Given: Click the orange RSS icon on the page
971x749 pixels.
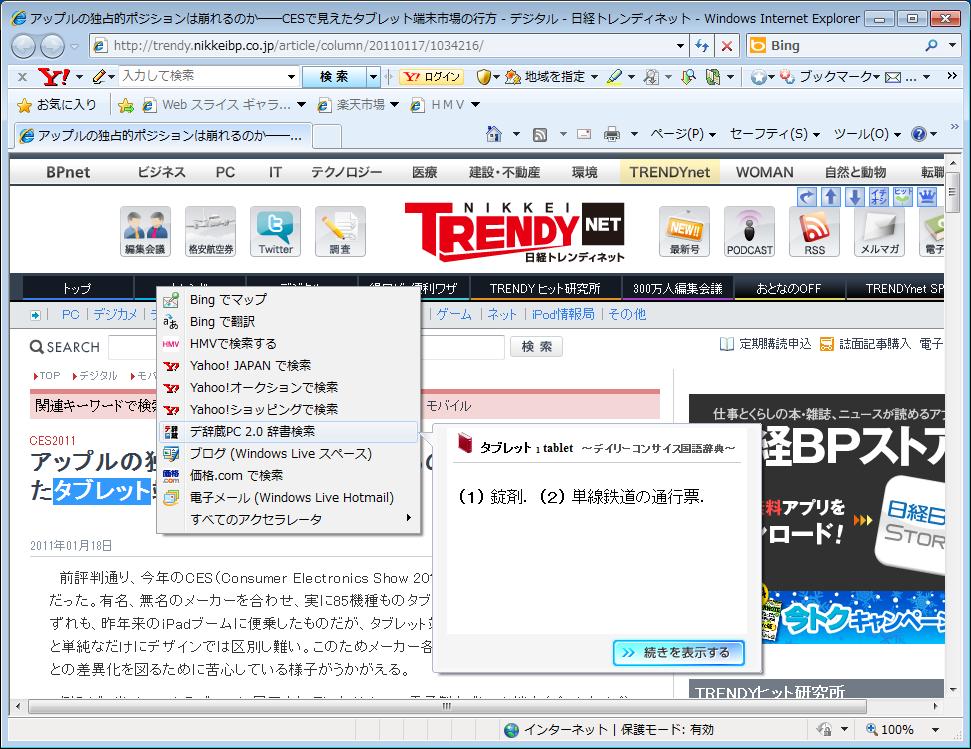Looking at the screenshot, I should [814, 232].
